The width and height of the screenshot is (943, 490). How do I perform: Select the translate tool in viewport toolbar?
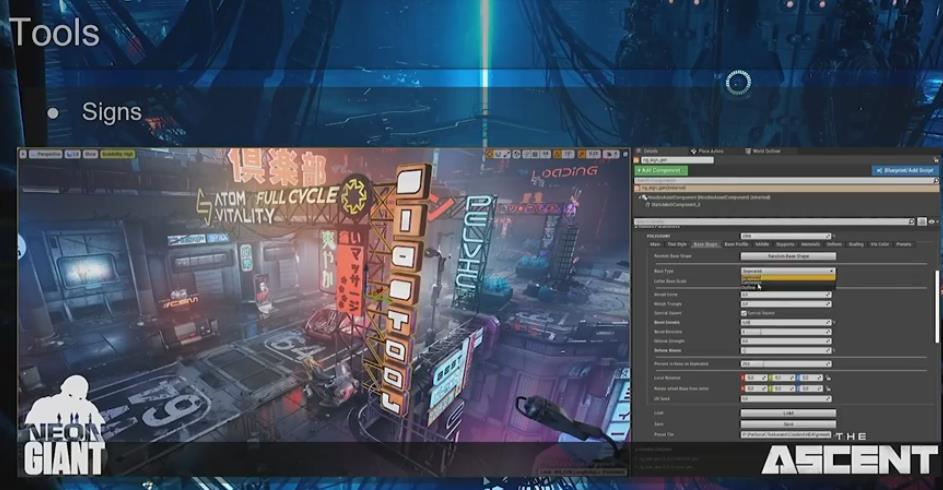click(491, 155)
